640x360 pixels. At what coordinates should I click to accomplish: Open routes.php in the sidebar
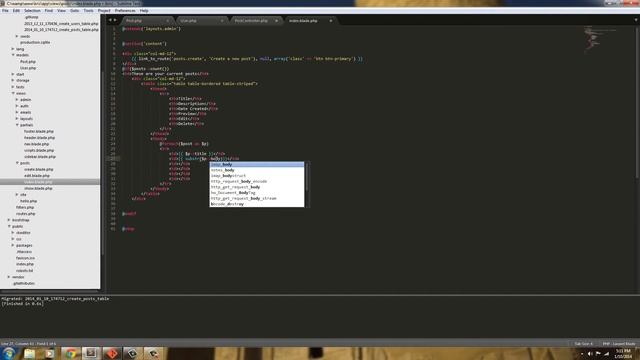tap(26, 214)
